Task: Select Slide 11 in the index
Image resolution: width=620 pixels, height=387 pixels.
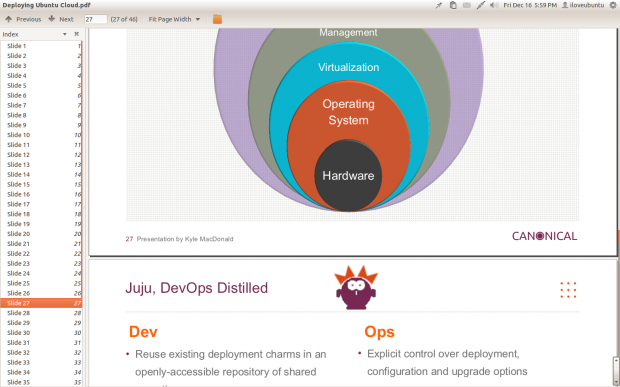Action: pyautogui.click(x=41, y=145)
